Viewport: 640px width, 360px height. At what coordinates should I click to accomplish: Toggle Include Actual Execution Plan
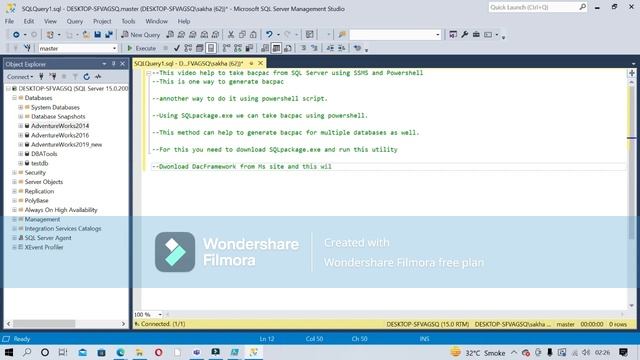[227, 48]
